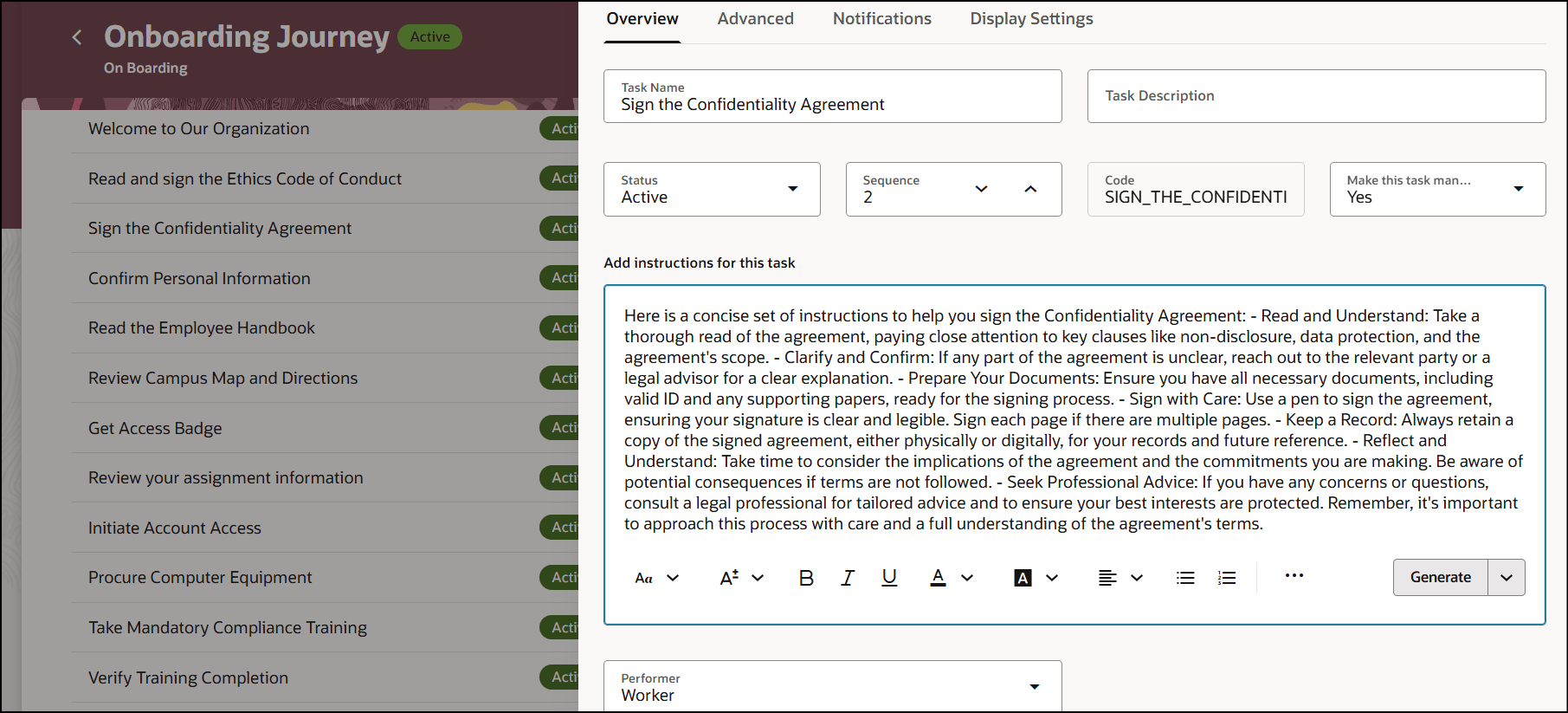Increase the Sequence value with the up chevron
Image resolution: width=1568 pixels, height=713 pixels.
tap(1030, 189)
